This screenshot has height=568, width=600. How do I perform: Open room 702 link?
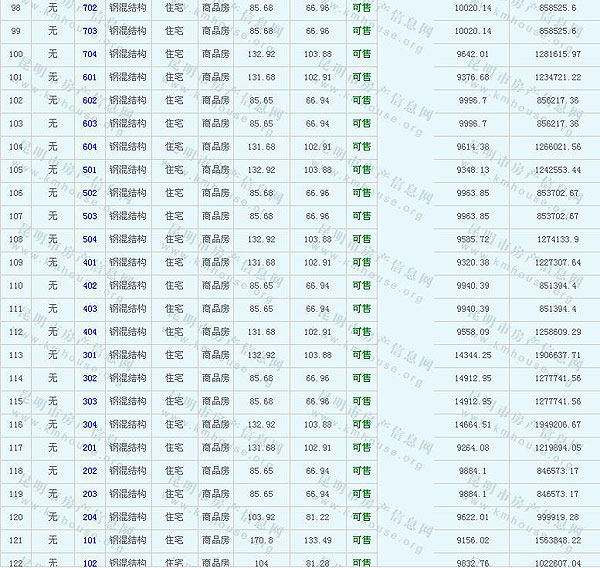pyautogui.click(x=90, y=8)
